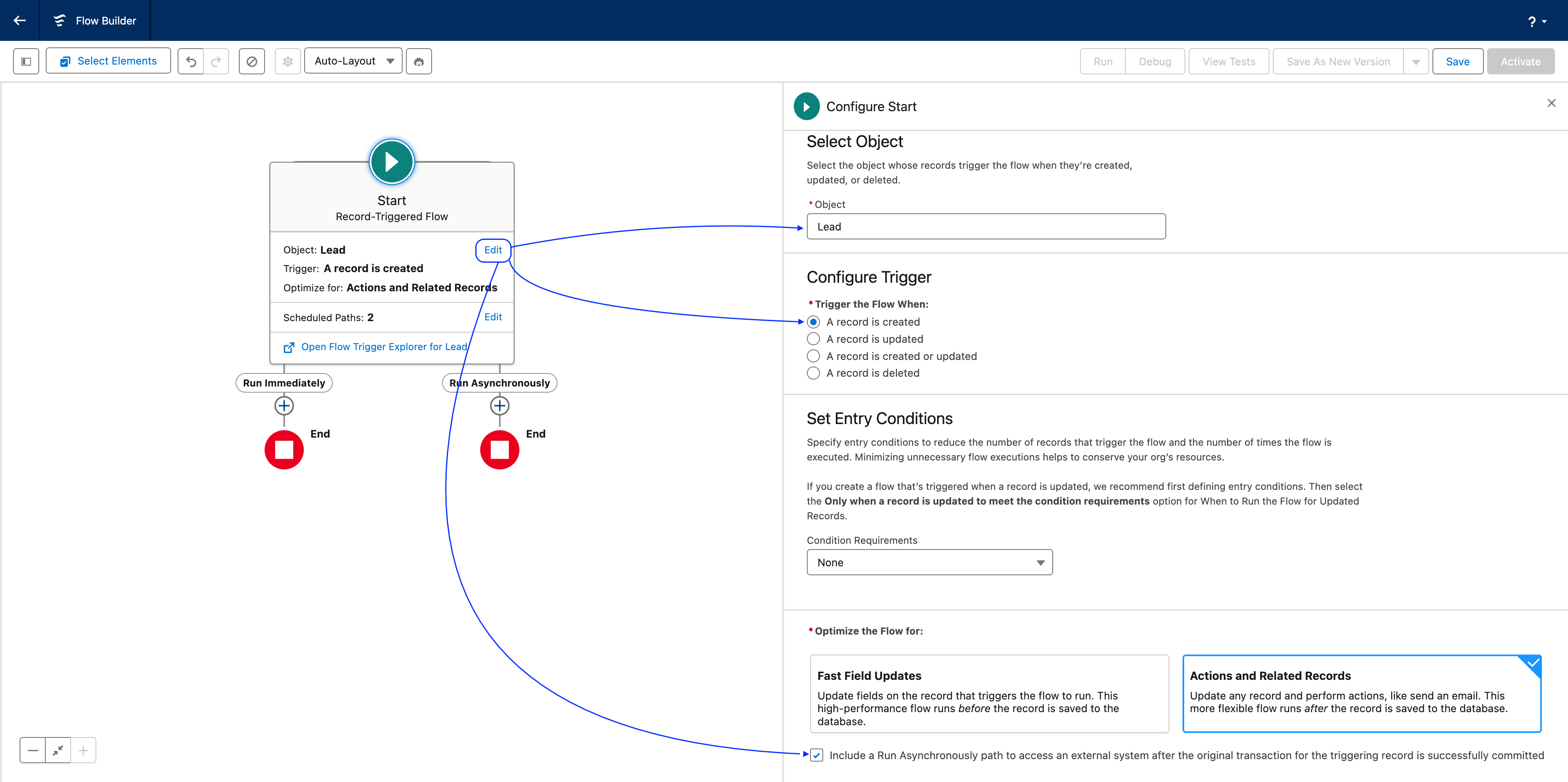Click the icon beside Auto-Layout dropdown

(419, 61)
